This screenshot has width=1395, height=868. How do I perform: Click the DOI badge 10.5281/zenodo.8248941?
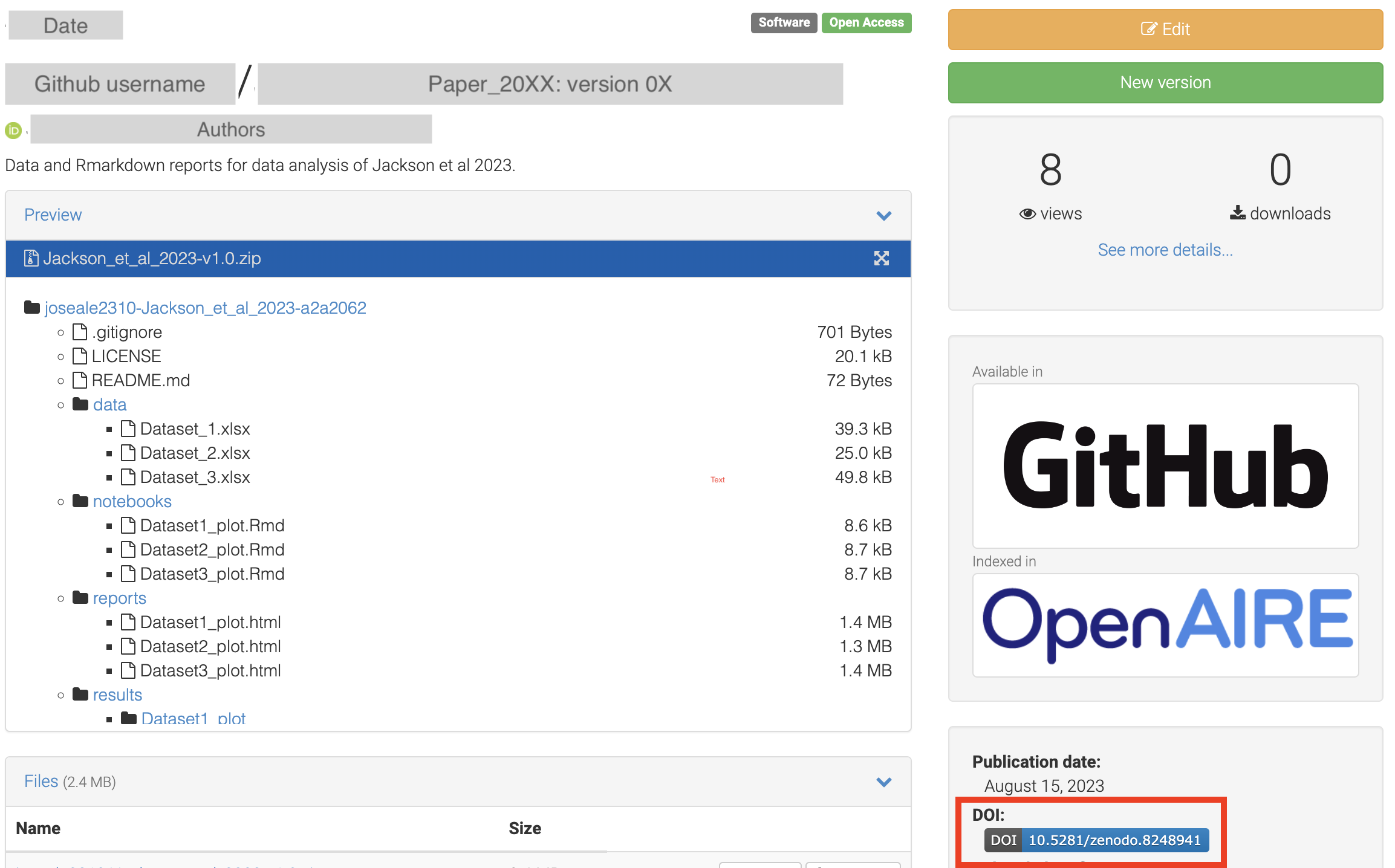coord(1096,840)
